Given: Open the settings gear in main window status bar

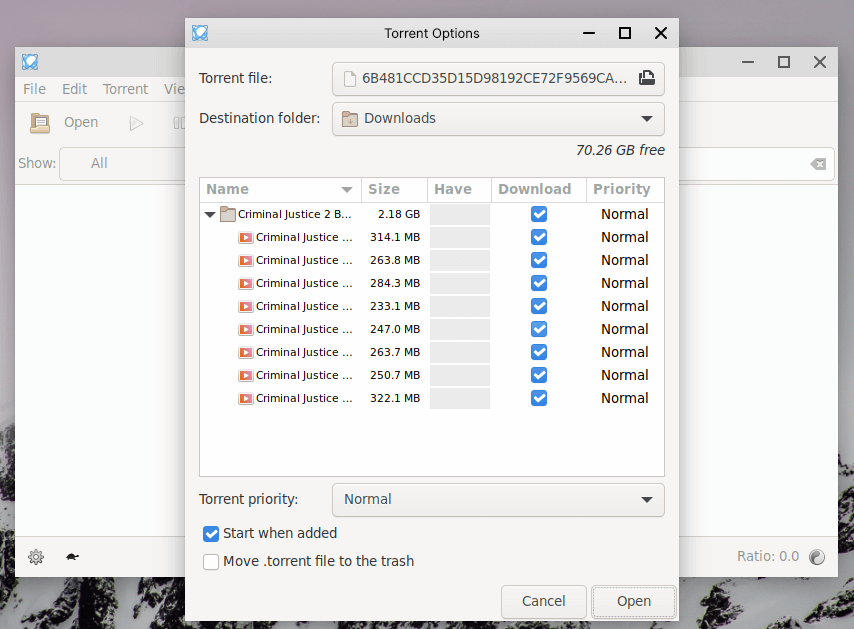Looking at the screenshot, I should pos(36,557).
